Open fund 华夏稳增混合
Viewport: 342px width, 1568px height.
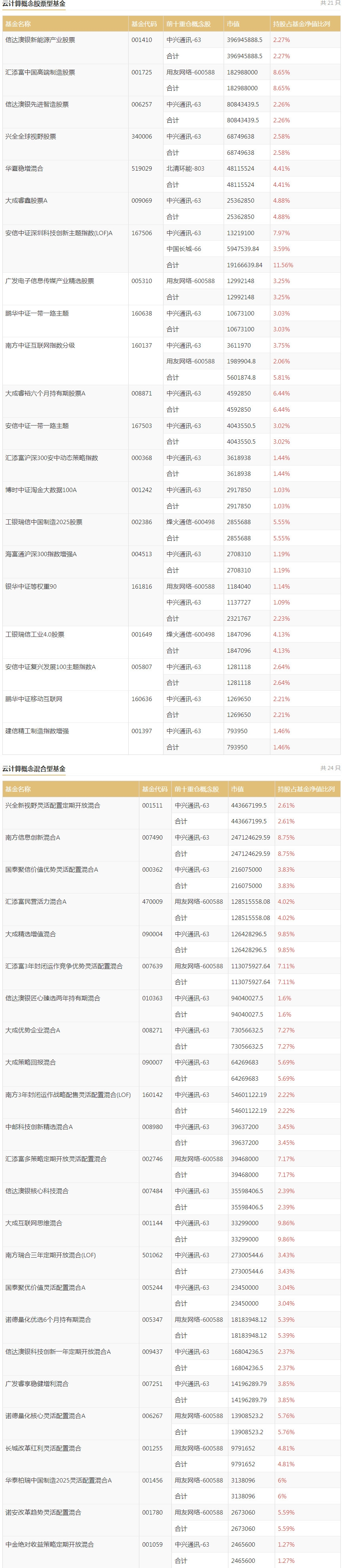click(x=24, y=169)
